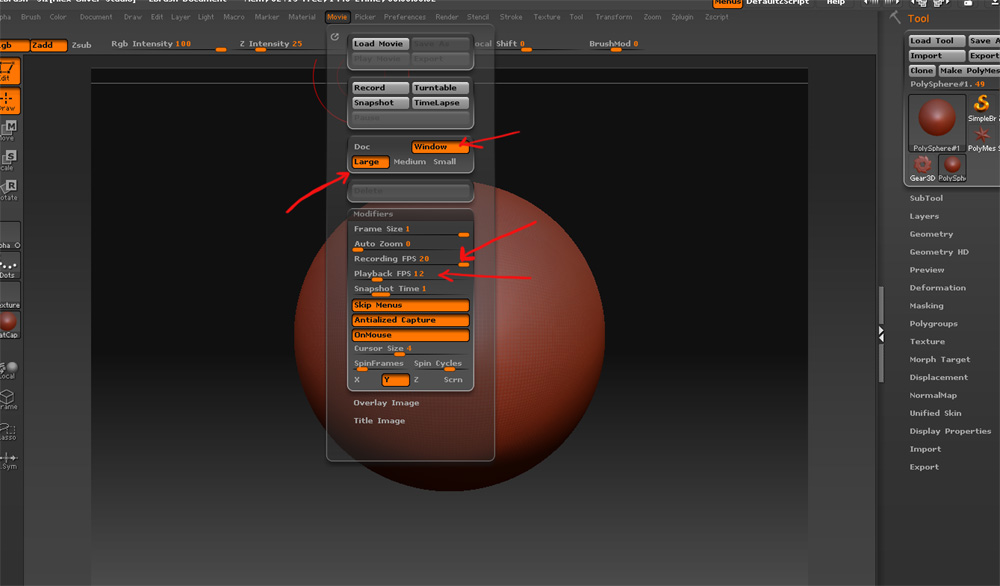Click the right tray divider arrows
The width and height of the screenshot is (1000, 586).
click(881, 333)
